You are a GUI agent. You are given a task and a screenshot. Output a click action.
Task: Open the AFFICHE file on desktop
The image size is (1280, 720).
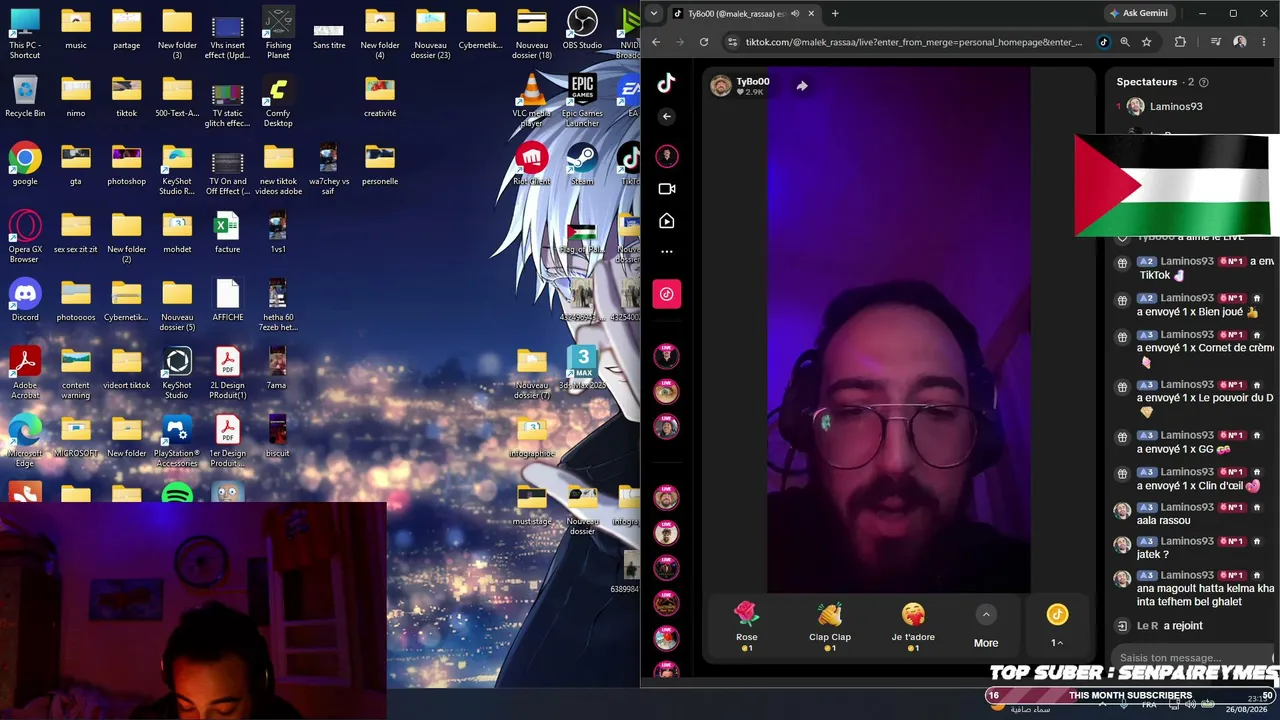coord(227,300)
